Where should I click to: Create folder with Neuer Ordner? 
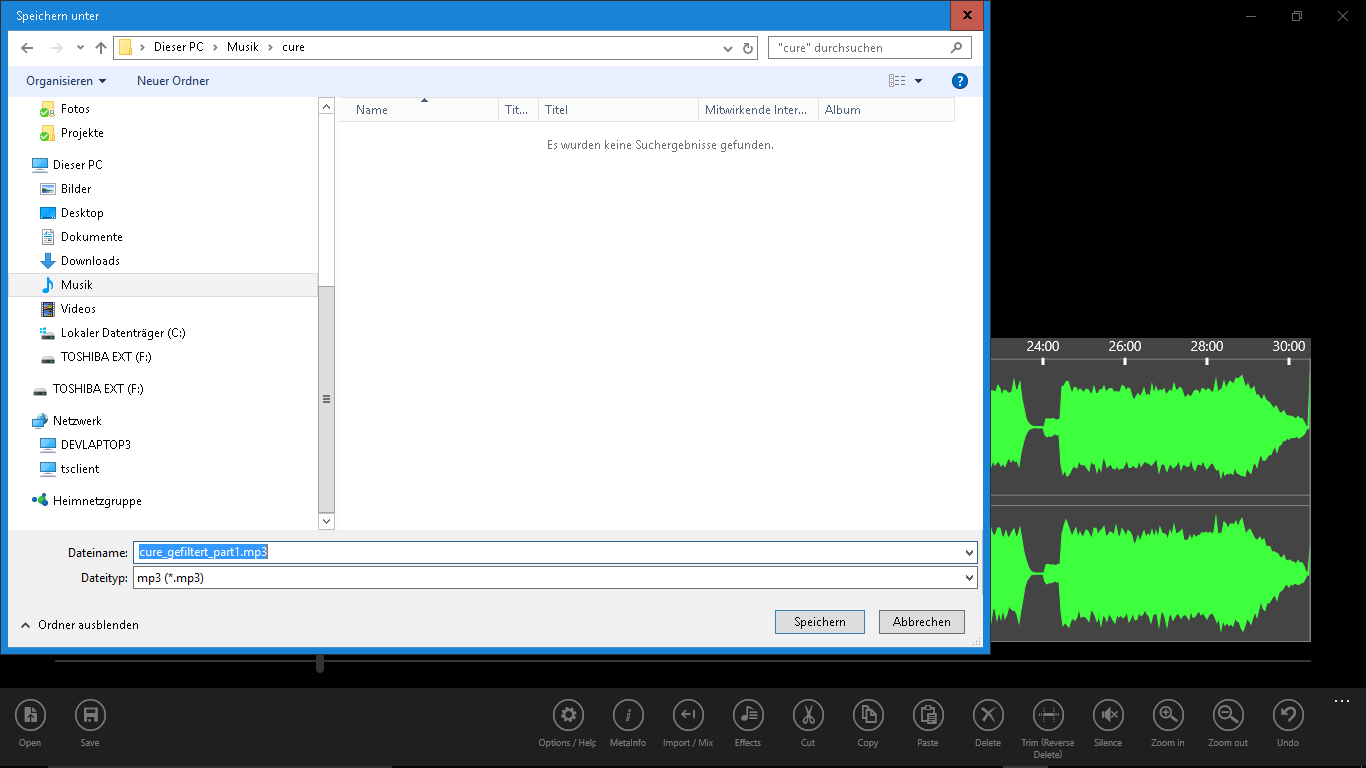coord(173,81)
